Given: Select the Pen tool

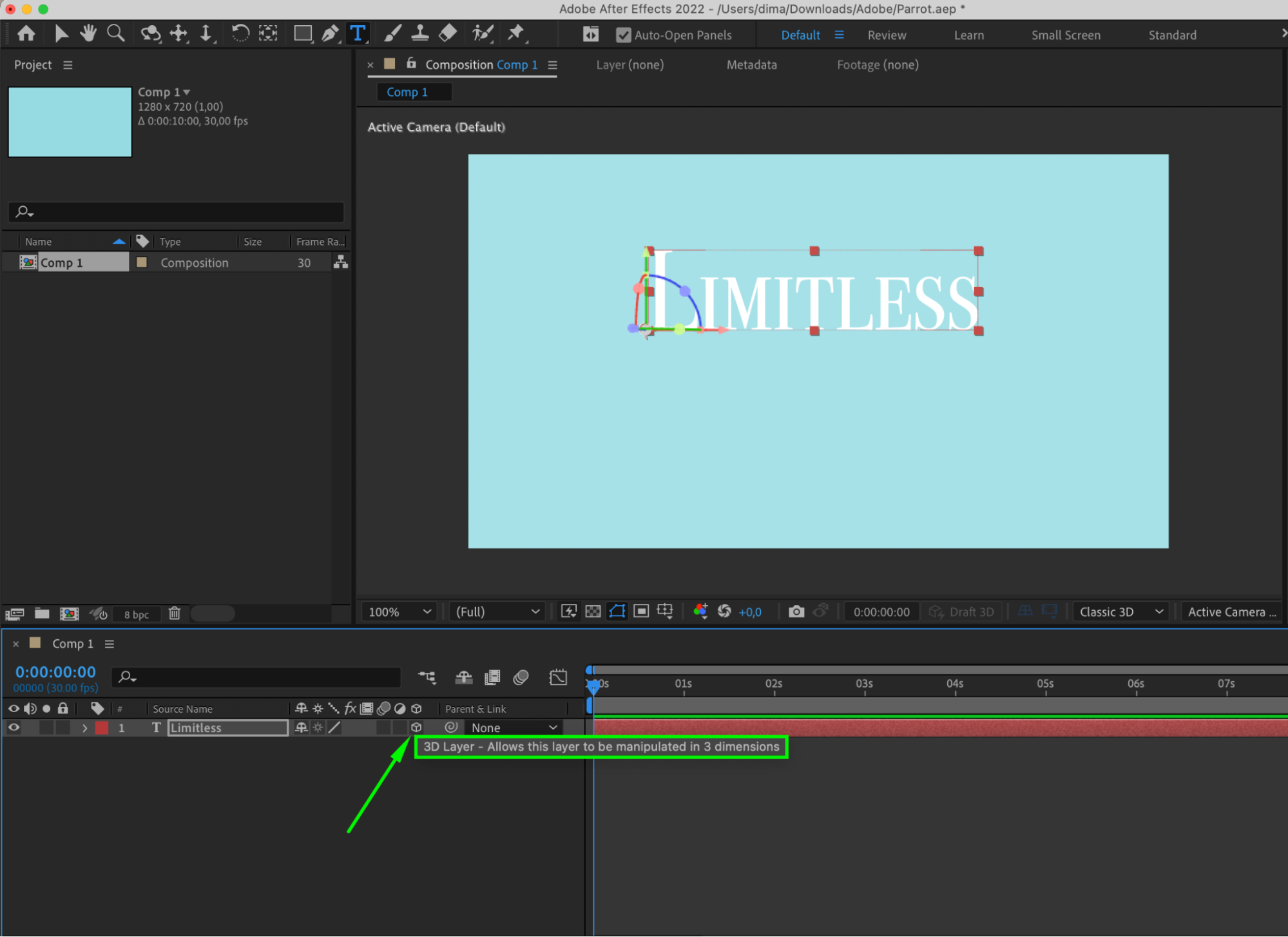Looking at the screenshot, I should pyautogui.click(x=329, y=34).
